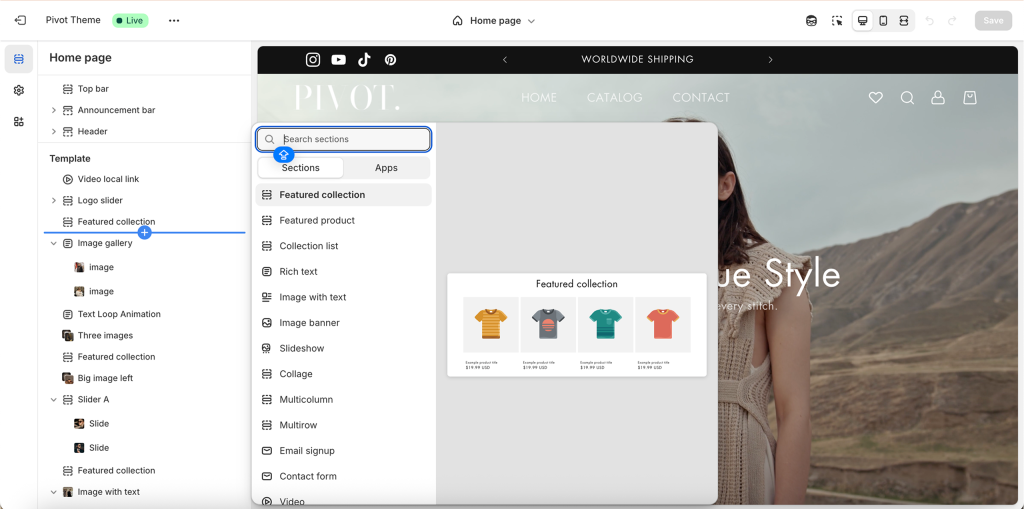Image resolution: width=1024 pixels, height=509 pixels.
Task: Choose Collection list section
Action: 344,246
